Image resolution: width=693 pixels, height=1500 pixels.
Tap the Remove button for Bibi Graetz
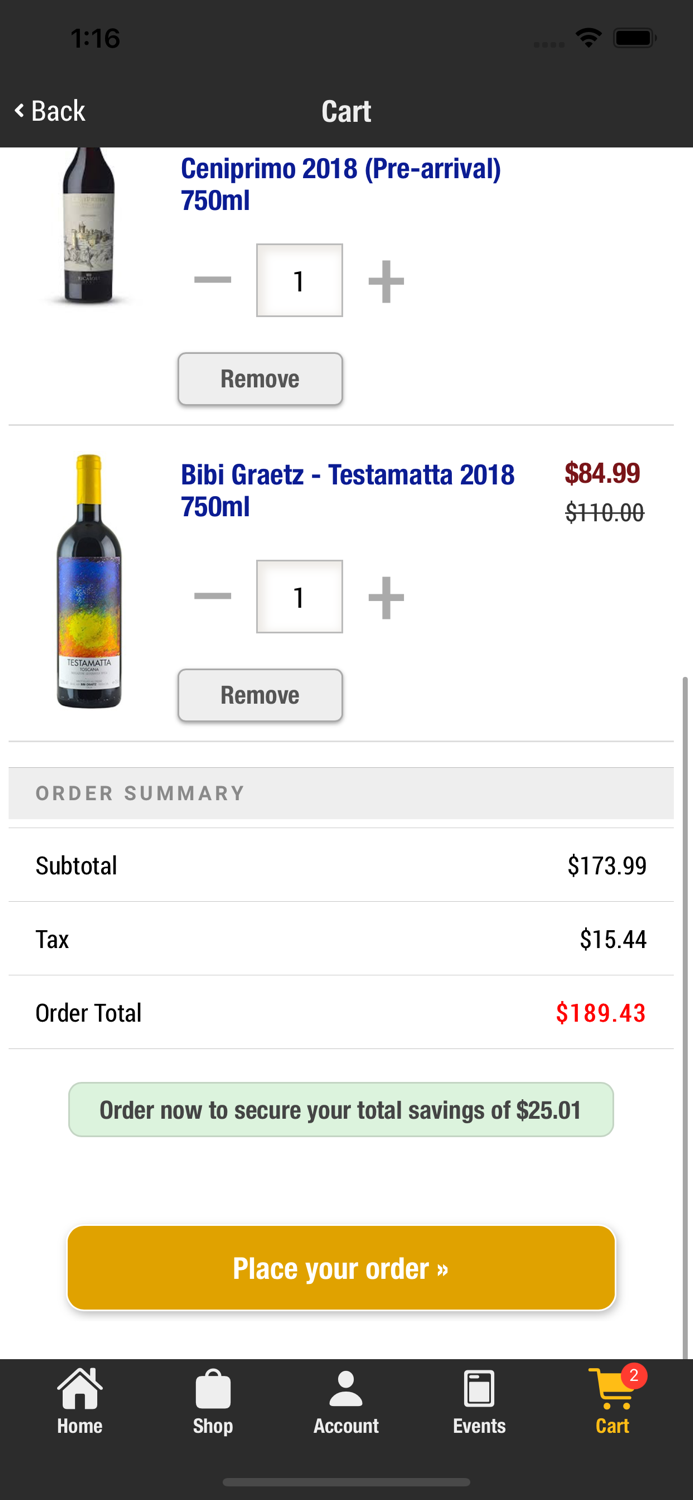(260, 695)
